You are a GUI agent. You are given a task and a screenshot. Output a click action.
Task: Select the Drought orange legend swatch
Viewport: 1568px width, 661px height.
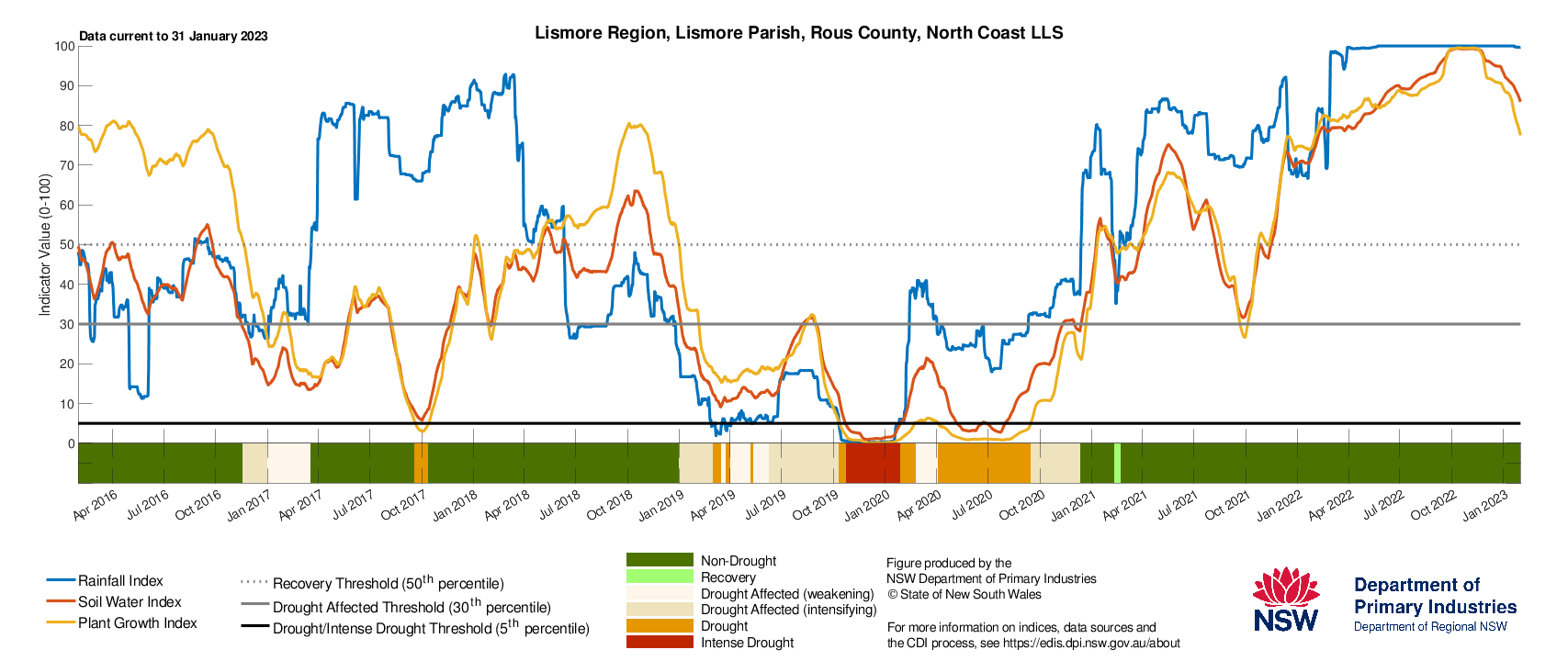tap(660, 625)
